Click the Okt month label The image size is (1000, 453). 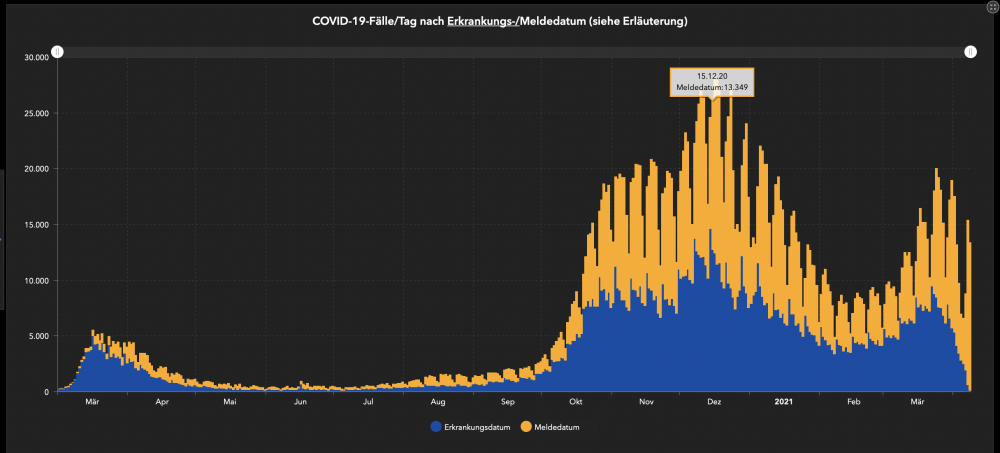point(577,402)
